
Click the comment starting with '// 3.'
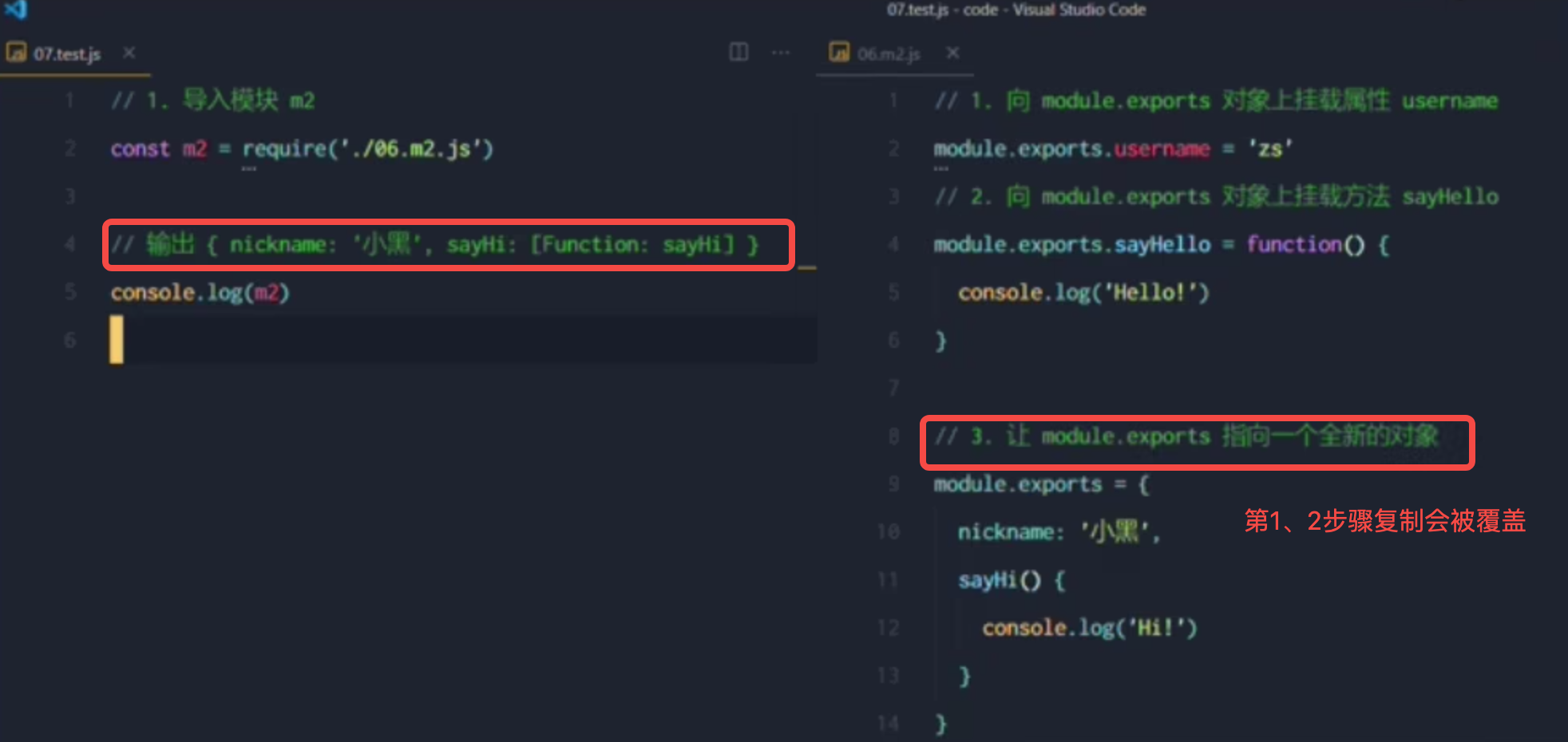1186,436
